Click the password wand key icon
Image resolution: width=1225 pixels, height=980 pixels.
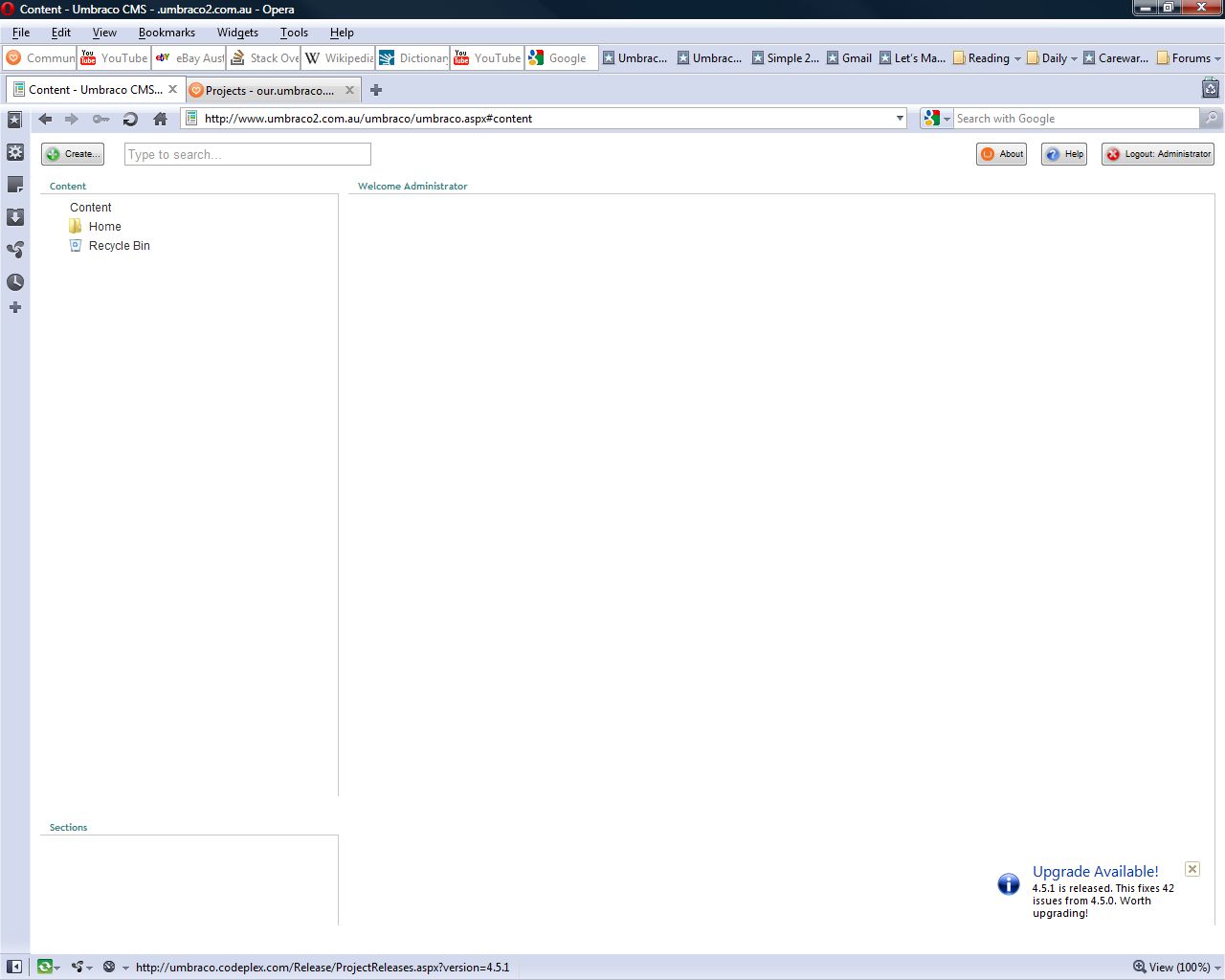[x=100, y=119]
